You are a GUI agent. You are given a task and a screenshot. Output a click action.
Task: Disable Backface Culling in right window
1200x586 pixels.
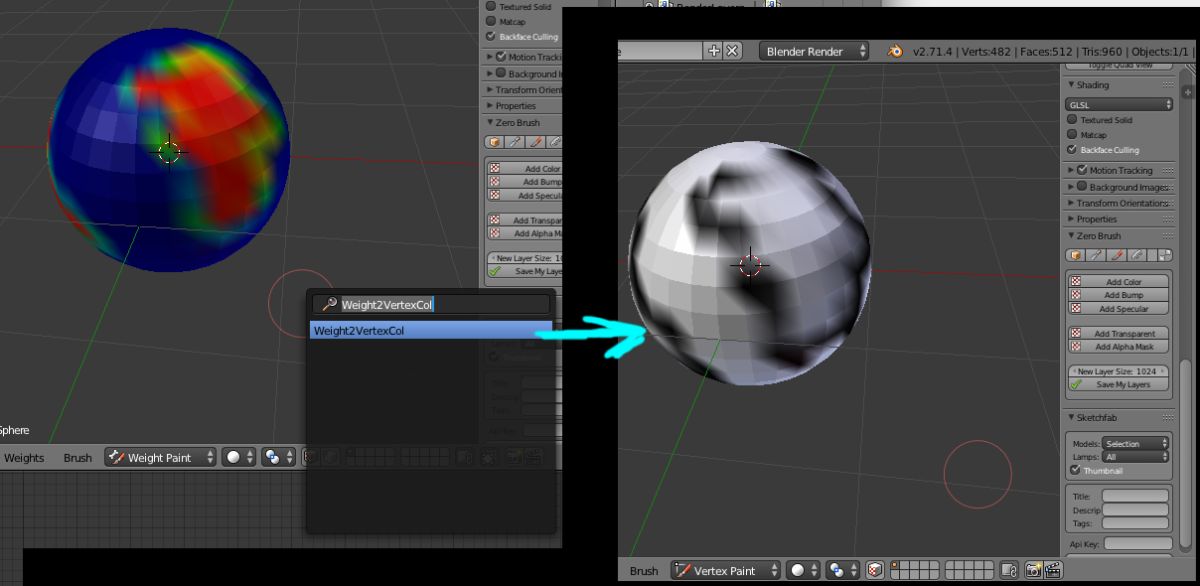point(1072,149)
